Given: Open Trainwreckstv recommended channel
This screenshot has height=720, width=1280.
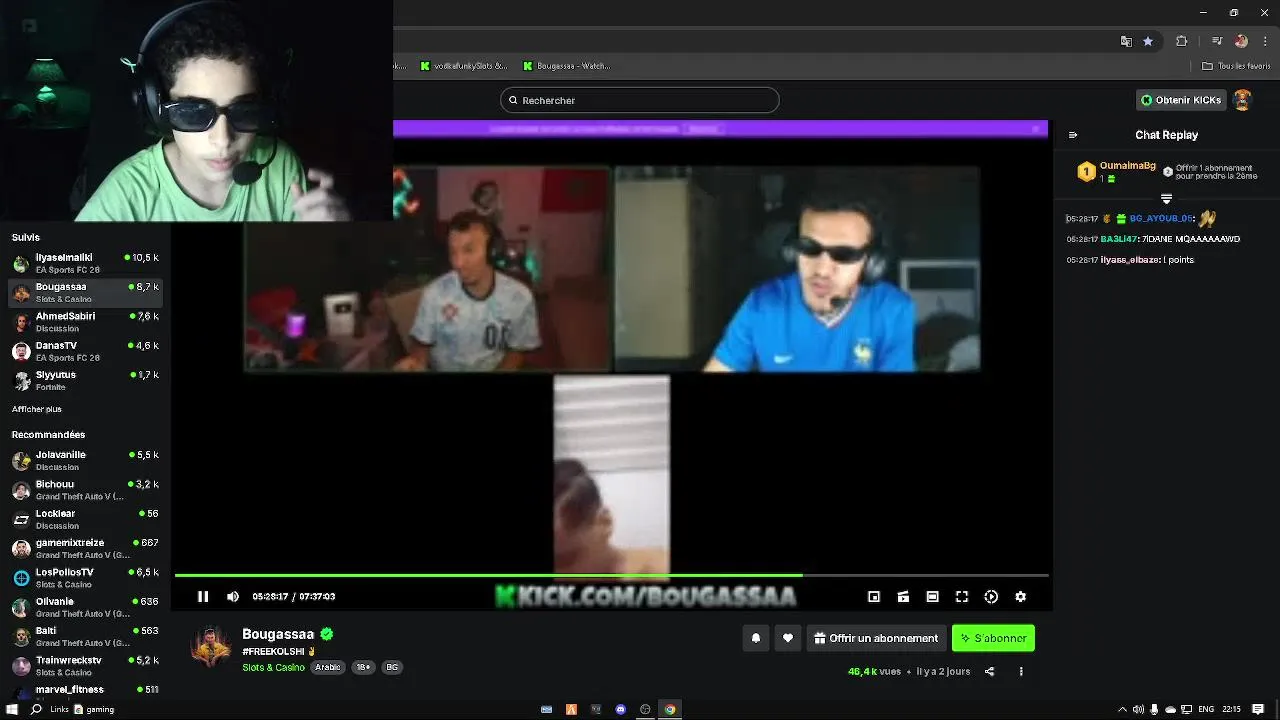Looking at the screenshot, I should click(85, 666).
